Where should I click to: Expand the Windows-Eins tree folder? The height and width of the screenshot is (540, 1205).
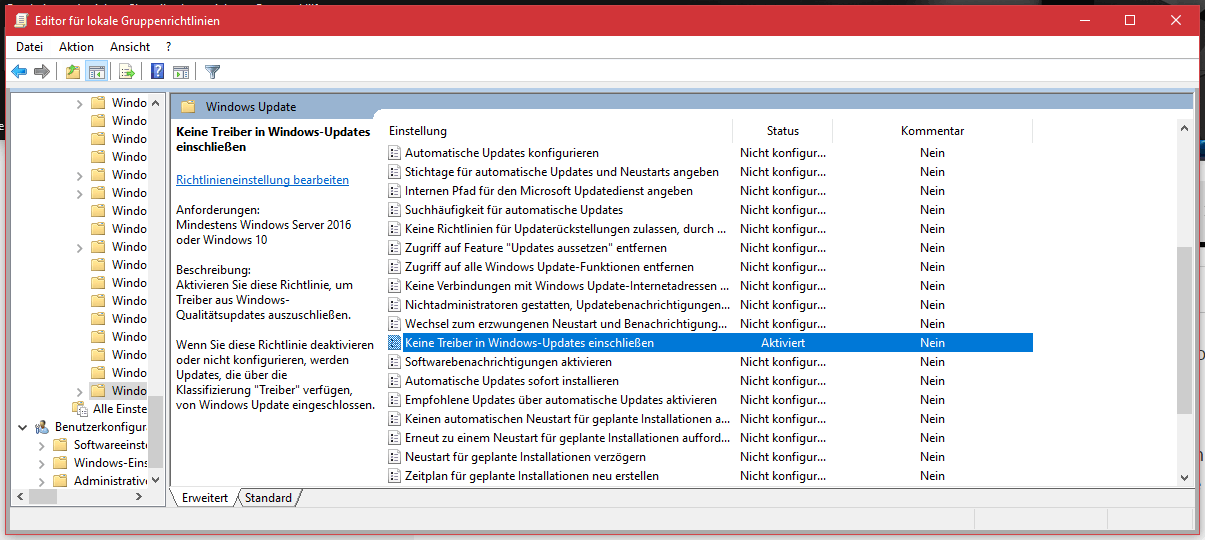click(x=41, y=463)
